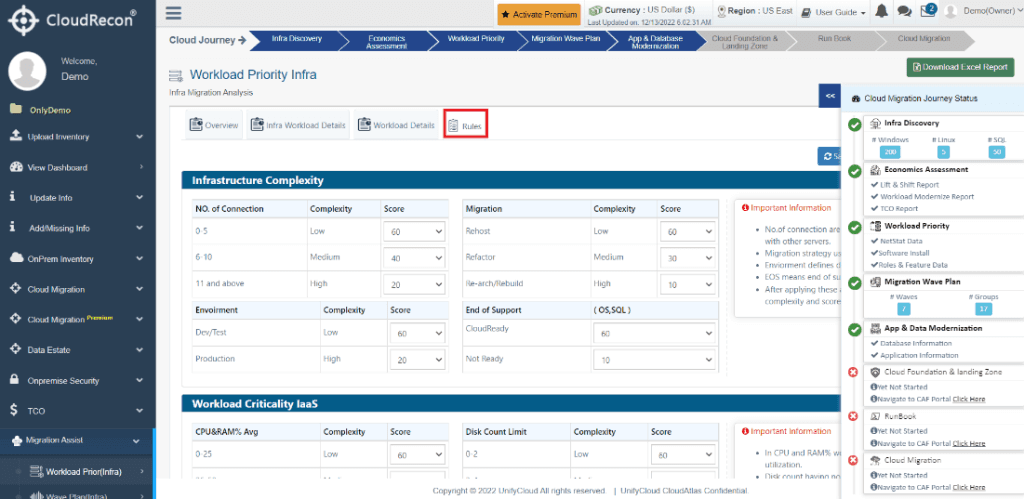Switch to Infra Workload Details tab
The image size is (1024, 499).
click(298, 125)
